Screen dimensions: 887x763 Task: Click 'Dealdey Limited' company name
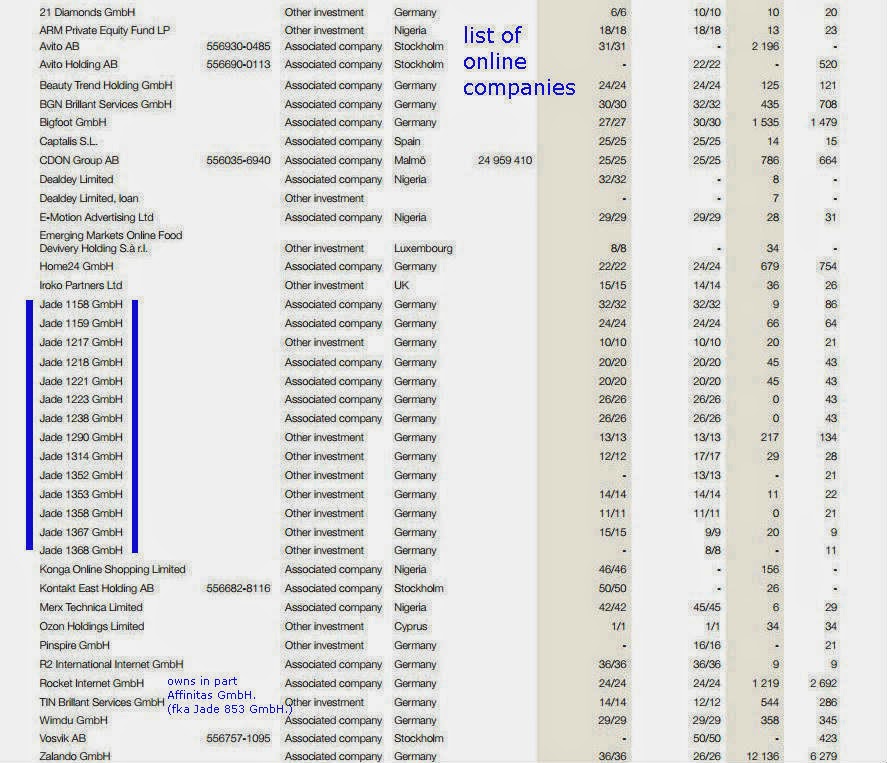(x=76, y=179)
